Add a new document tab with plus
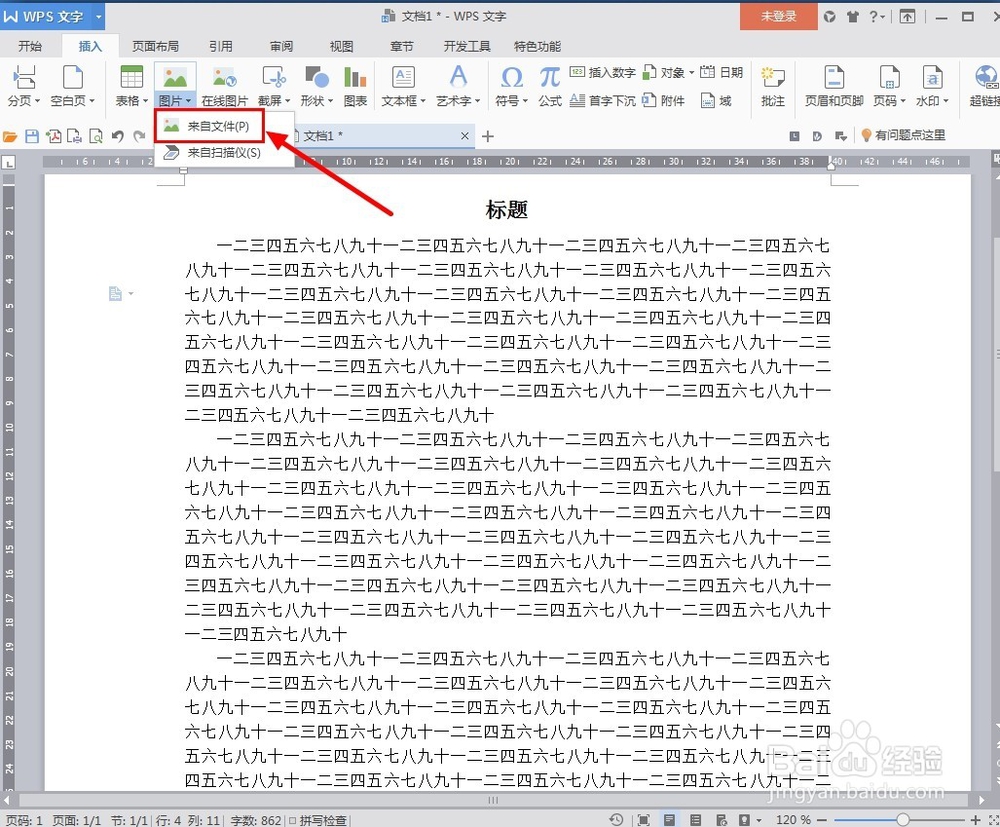Screen dimensions: 1000x827 tap(488, 136)
